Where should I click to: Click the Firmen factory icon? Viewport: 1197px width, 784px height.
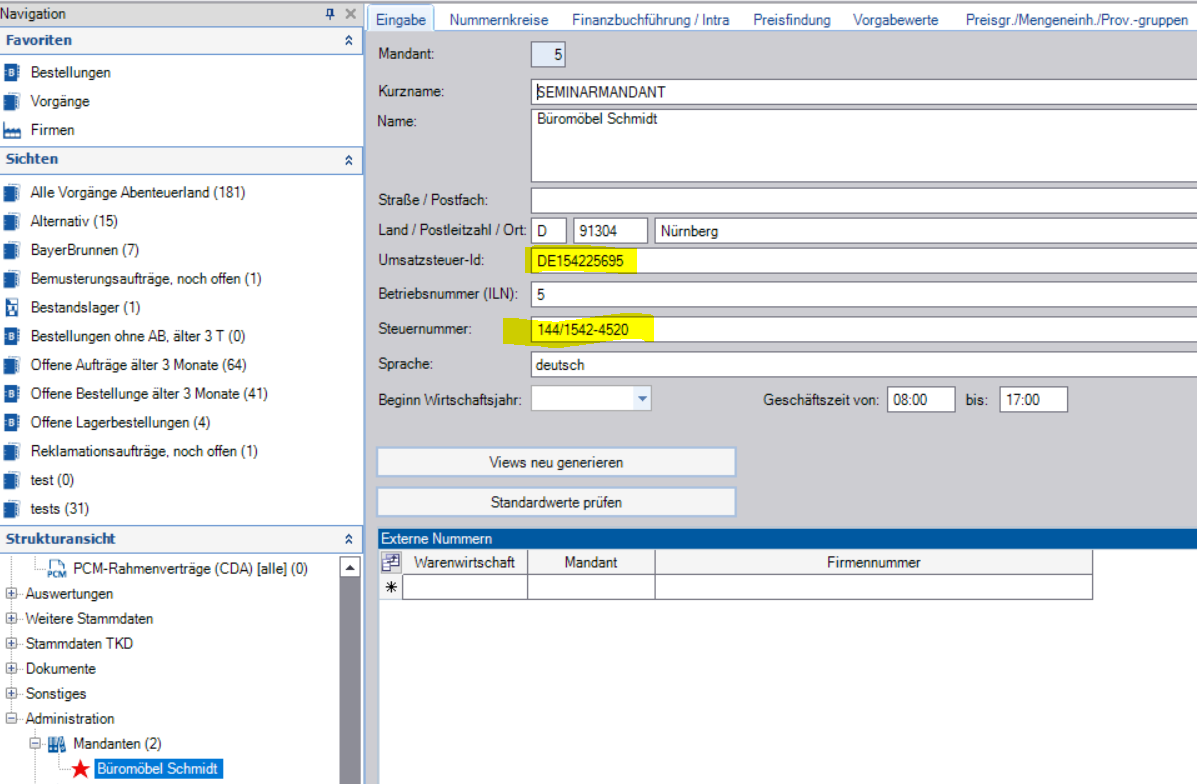tap(12, 130)
